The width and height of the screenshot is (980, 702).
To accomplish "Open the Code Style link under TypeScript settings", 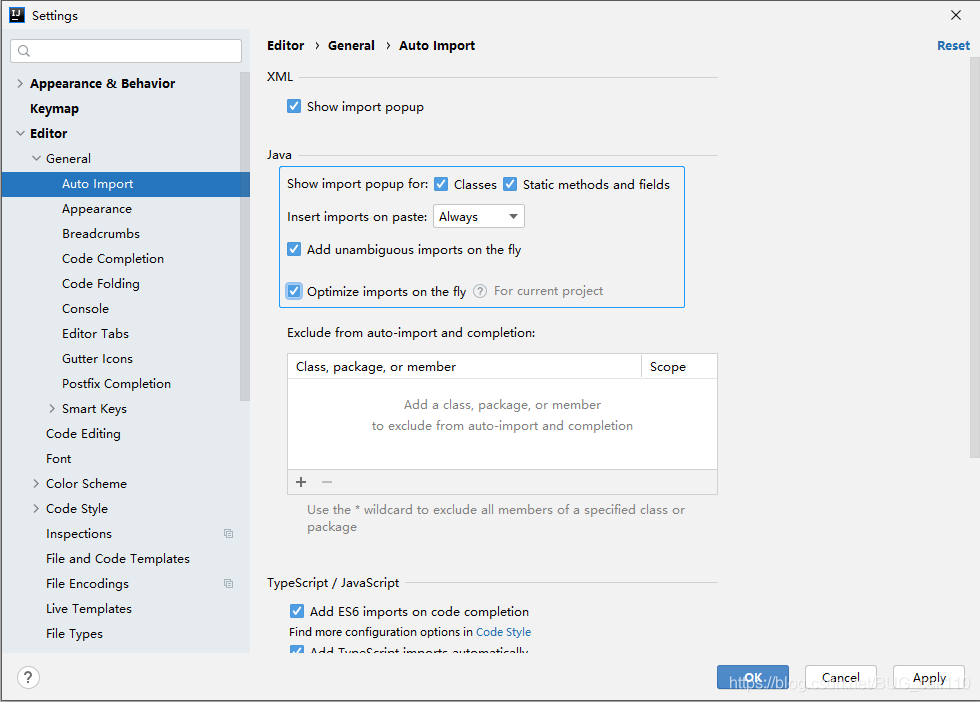I will click(503, 631).
